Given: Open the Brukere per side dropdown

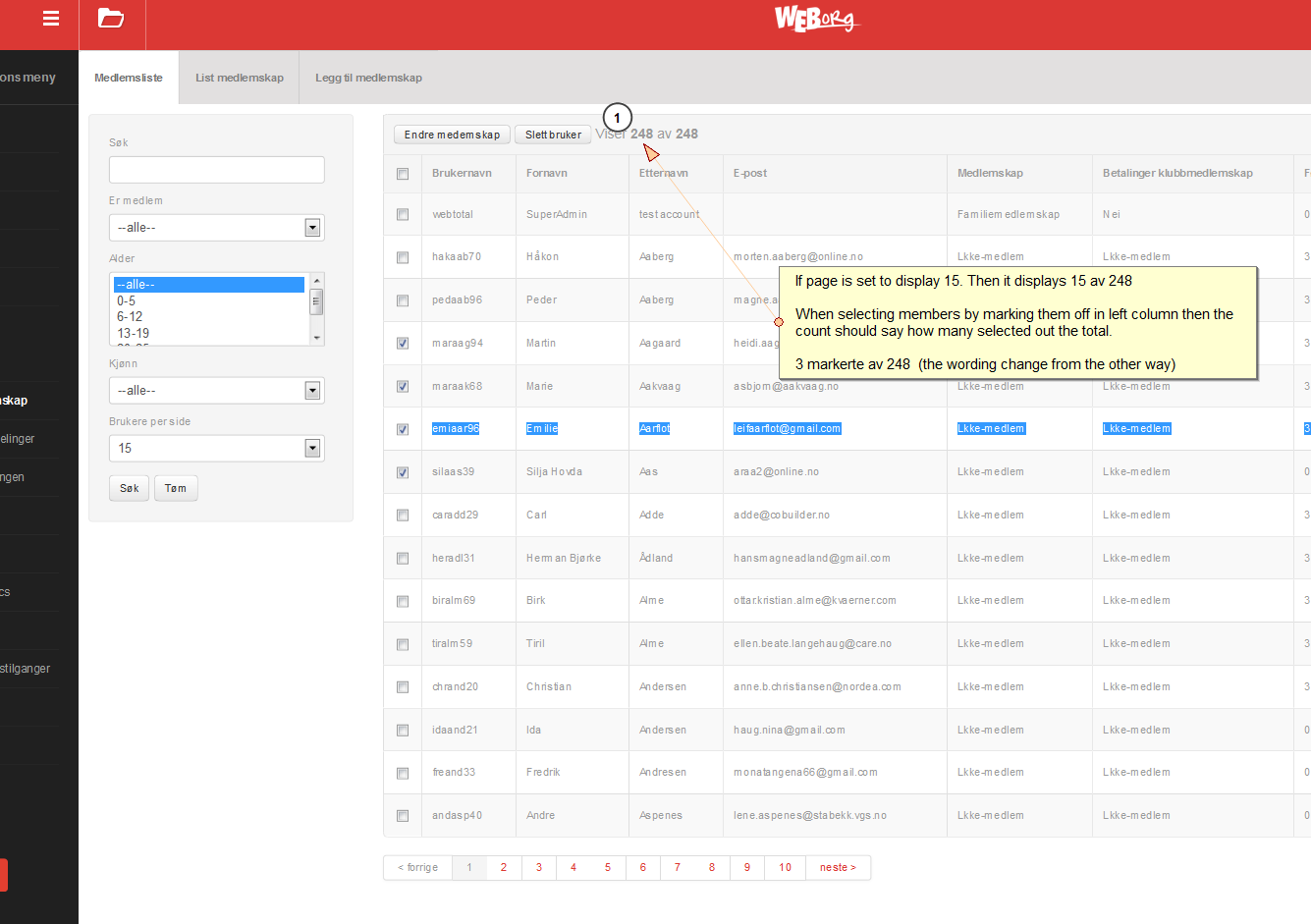Looking at the screenshot, I should click(x=216, y=448).
